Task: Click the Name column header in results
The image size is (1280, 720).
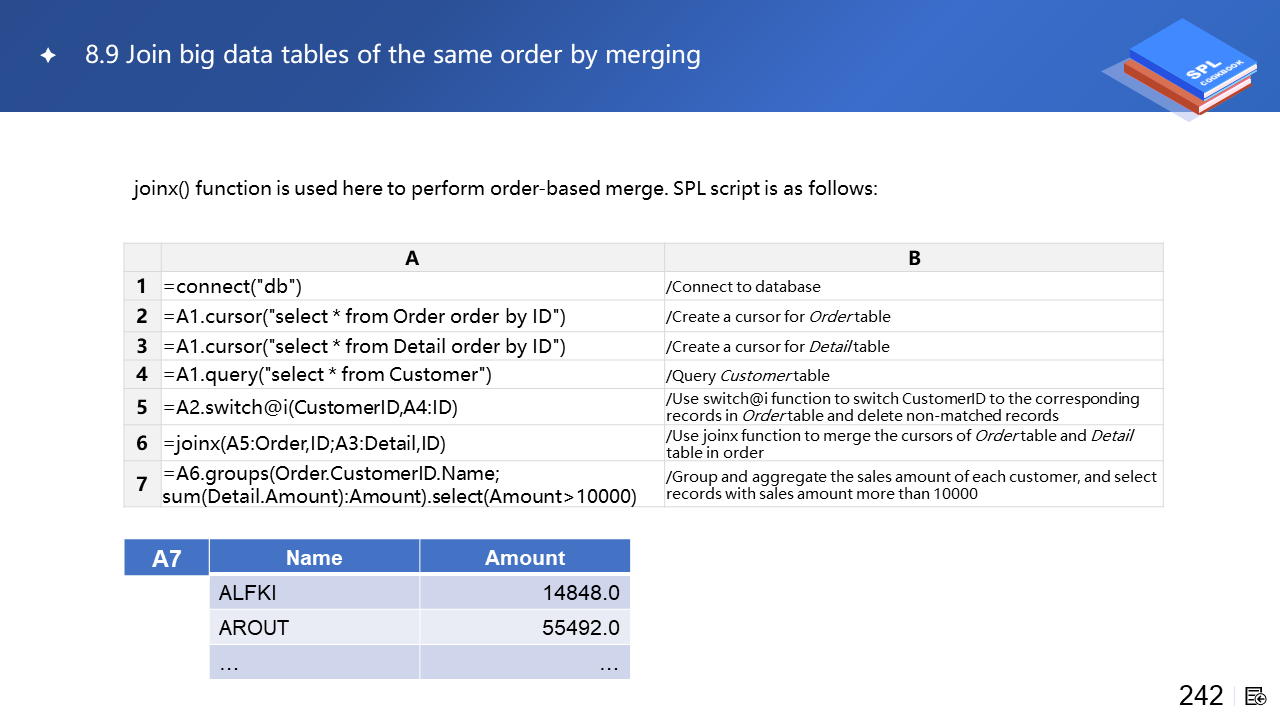Action: pyautogui.click(x=314, y=558)
